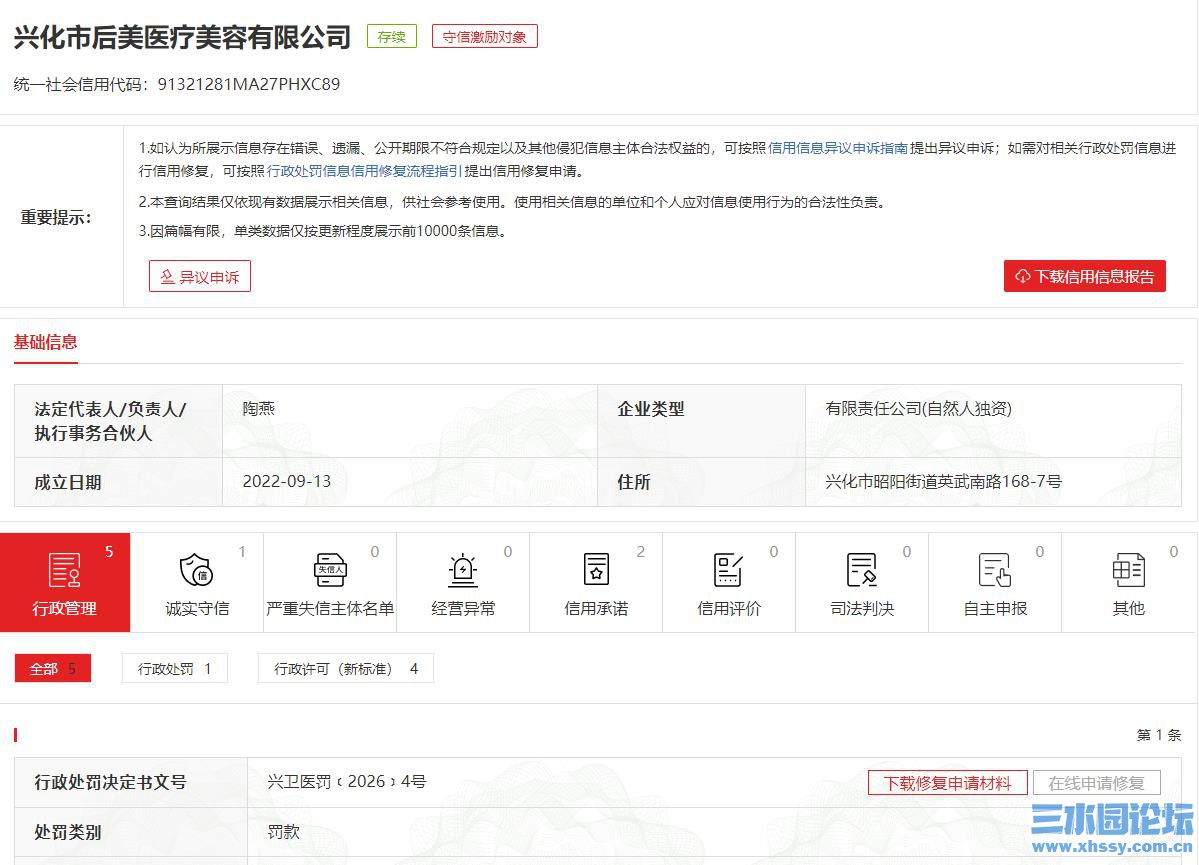This screenshot has height=865, width=1199.
Task: Click the 住所 field label
Action: point(634,483)
